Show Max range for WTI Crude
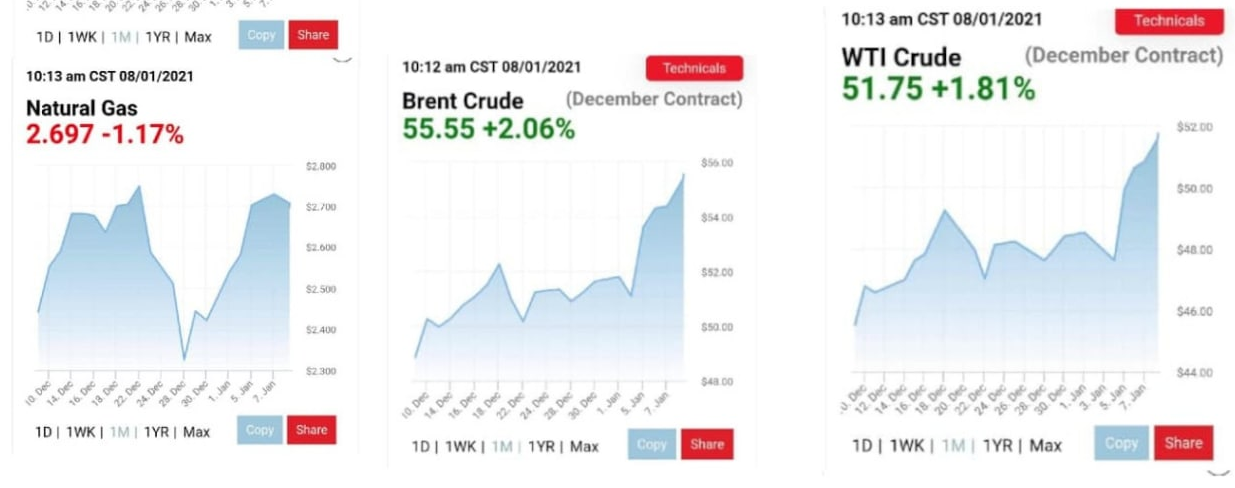Screen dimensions: 1235x488 (x=1045, y=445)
